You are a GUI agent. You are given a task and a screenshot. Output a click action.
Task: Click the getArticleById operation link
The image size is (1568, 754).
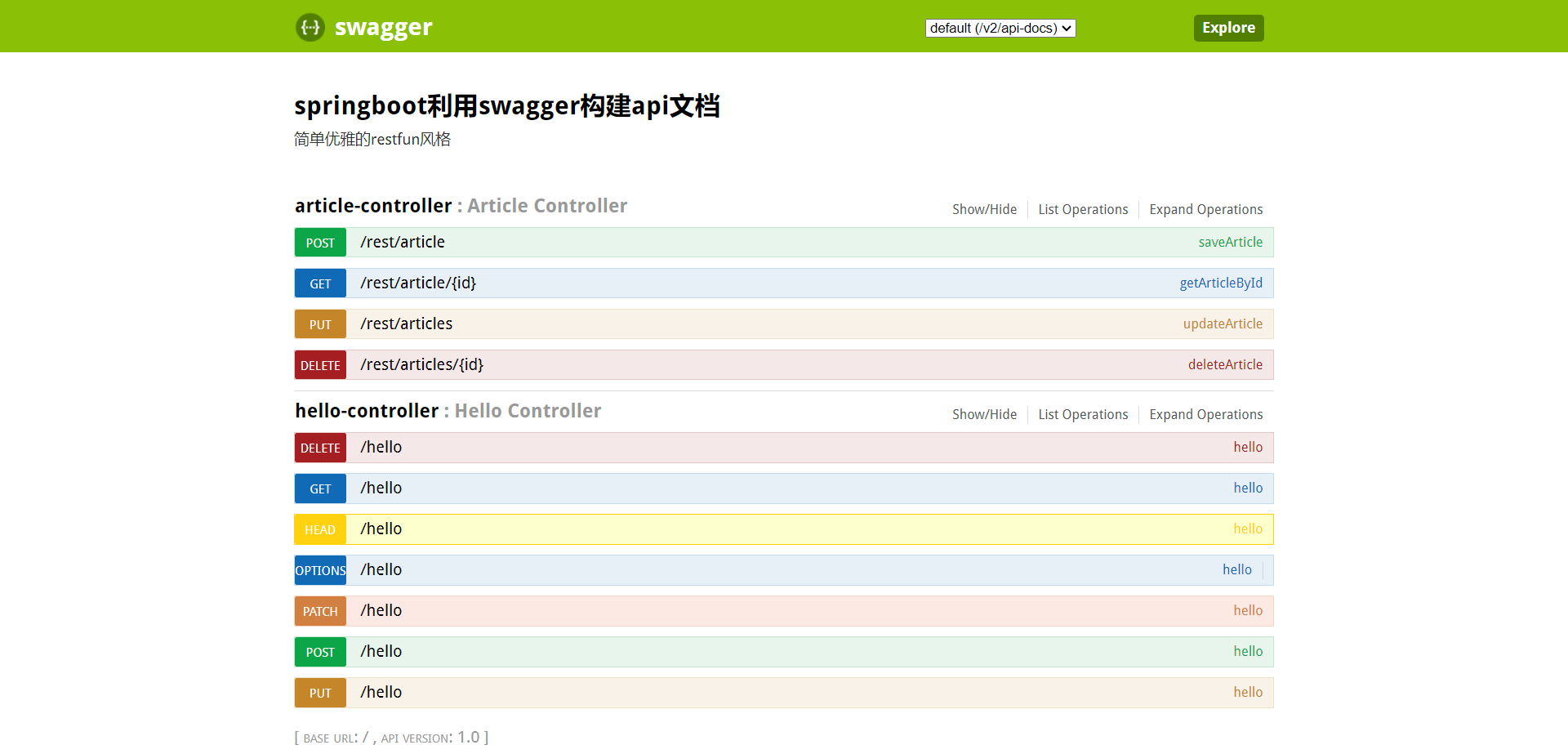coord(1221,283)
